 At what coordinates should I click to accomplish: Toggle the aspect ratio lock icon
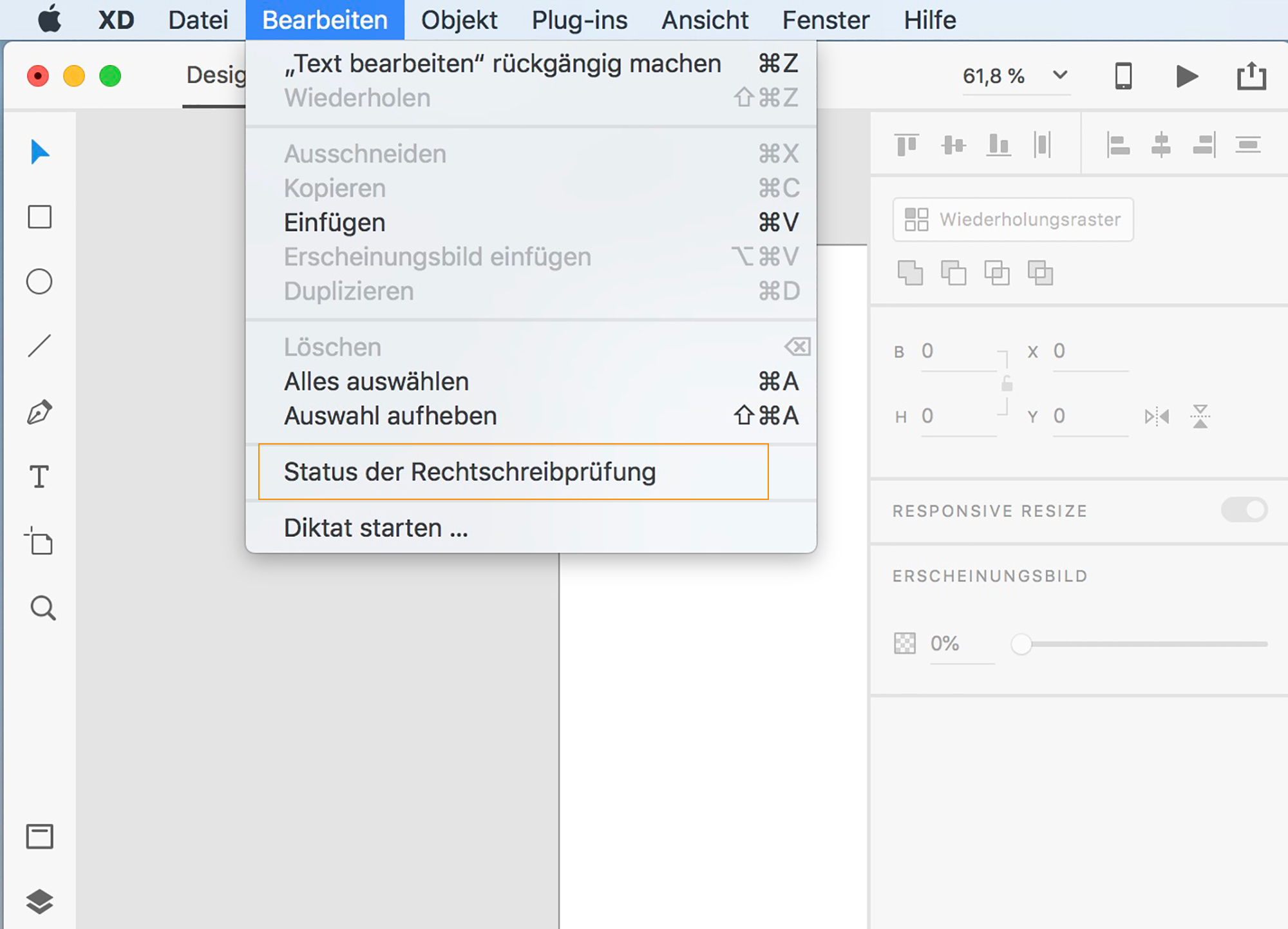pos(1007,385)
